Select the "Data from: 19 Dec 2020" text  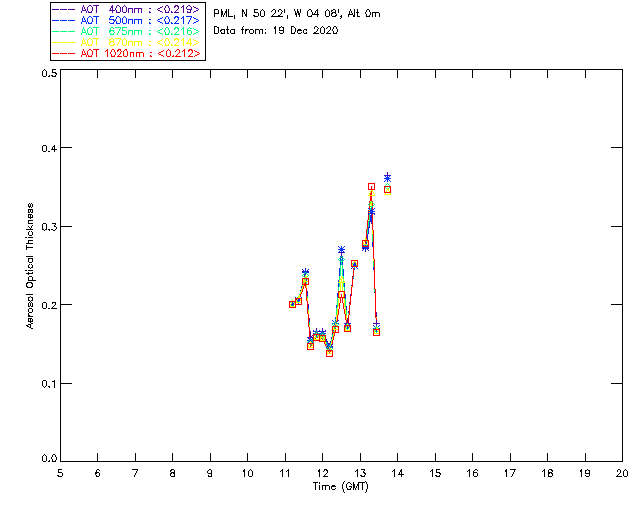(x=276, y=30)
